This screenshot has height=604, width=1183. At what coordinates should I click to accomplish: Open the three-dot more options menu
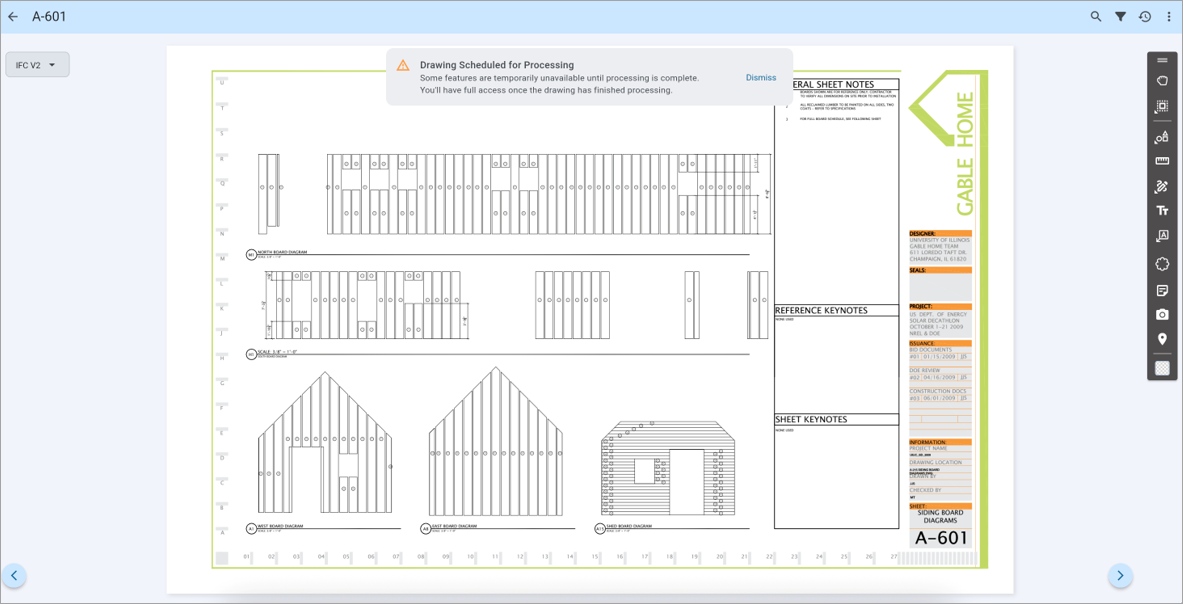coord(1168,17)
